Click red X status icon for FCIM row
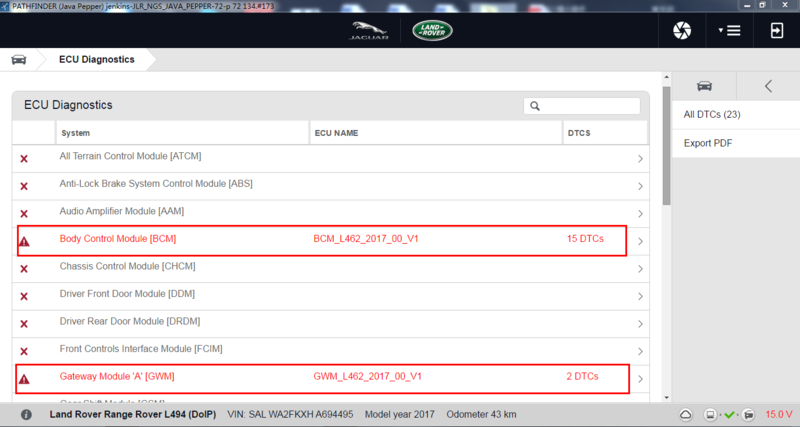Screen dimensions: 800x427 (x=24, y=351)
